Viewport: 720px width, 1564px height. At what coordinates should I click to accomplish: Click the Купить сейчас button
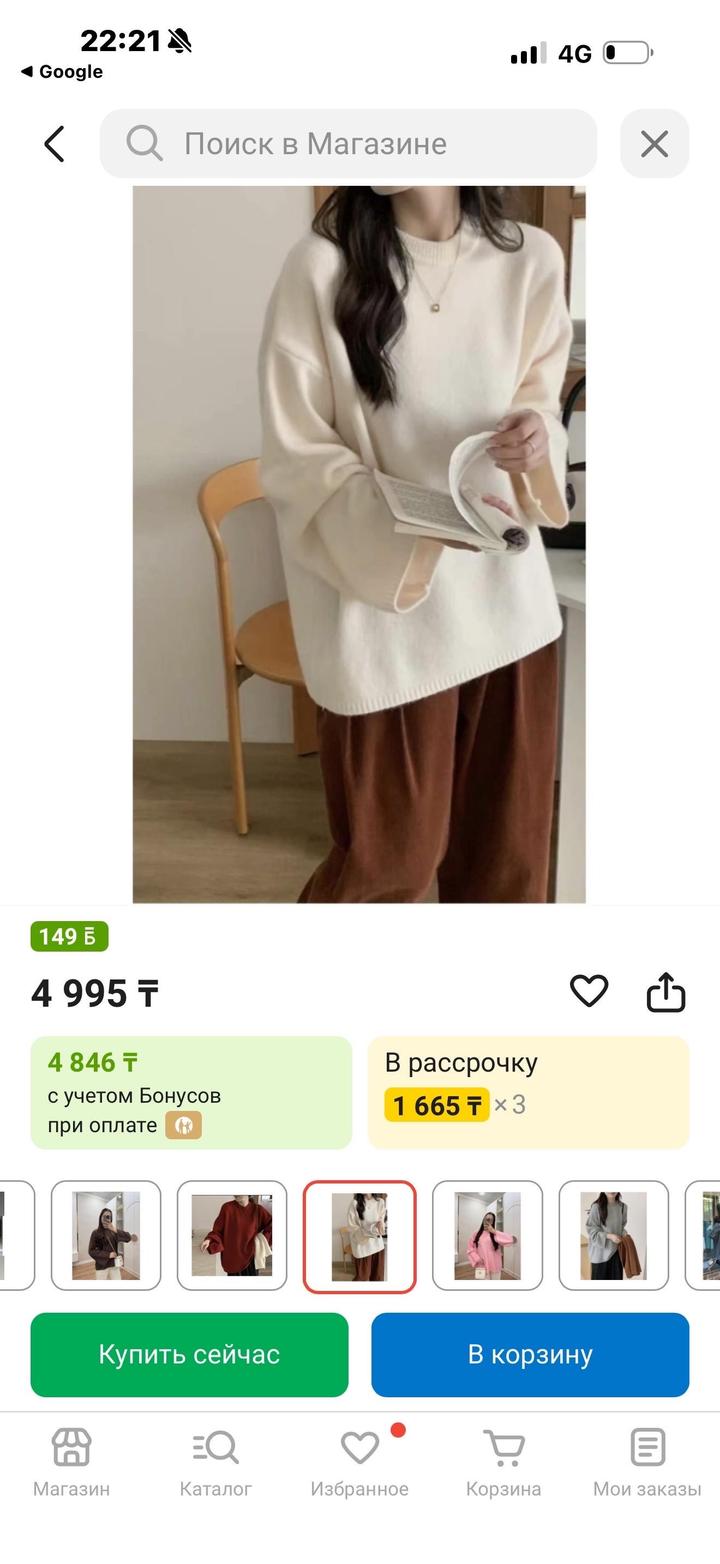(189, 1355)
